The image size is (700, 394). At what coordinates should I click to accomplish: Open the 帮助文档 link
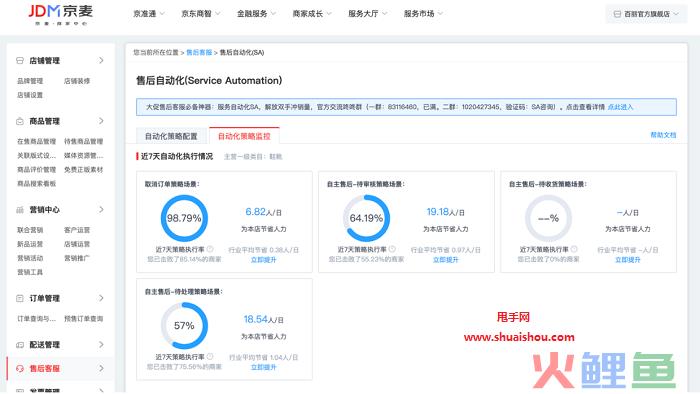coord(663,135)
